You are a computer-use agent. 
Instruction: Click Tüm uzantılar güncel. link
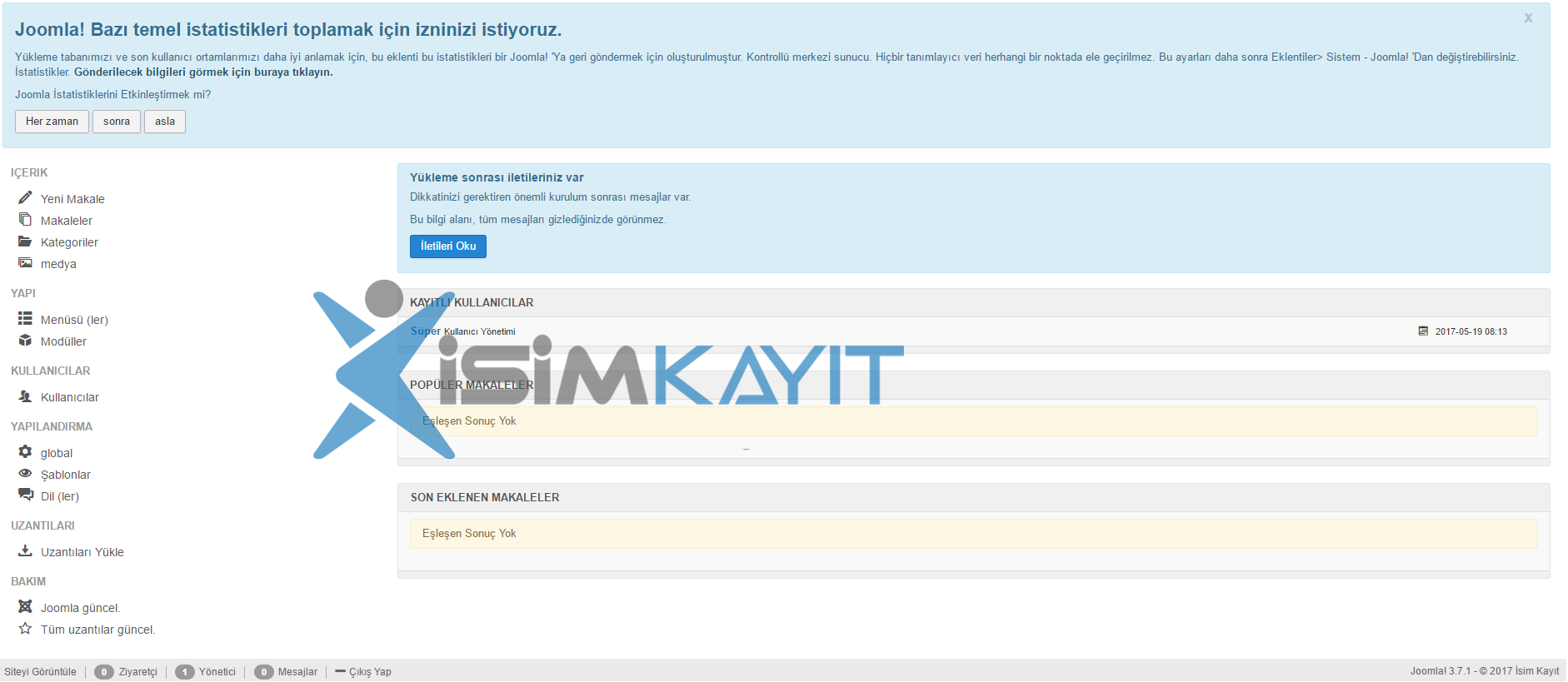[97, 630]
